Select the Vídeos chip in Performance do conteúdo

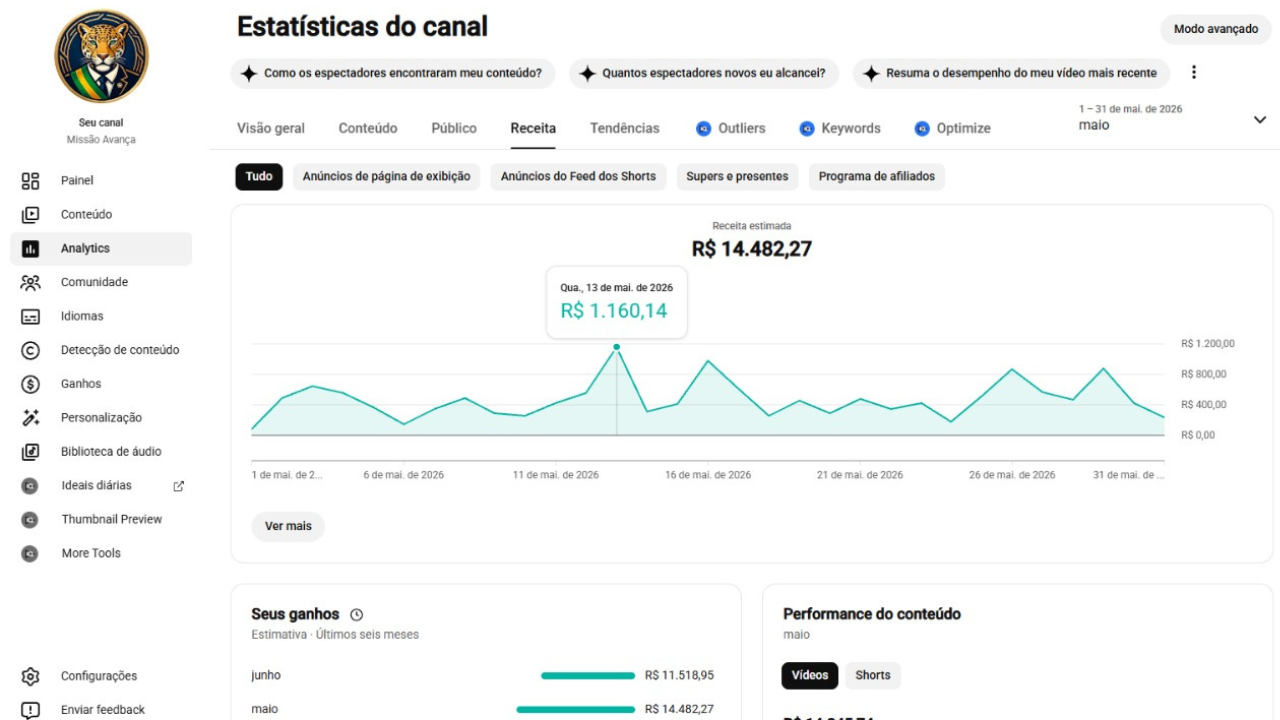click(810, 676)
